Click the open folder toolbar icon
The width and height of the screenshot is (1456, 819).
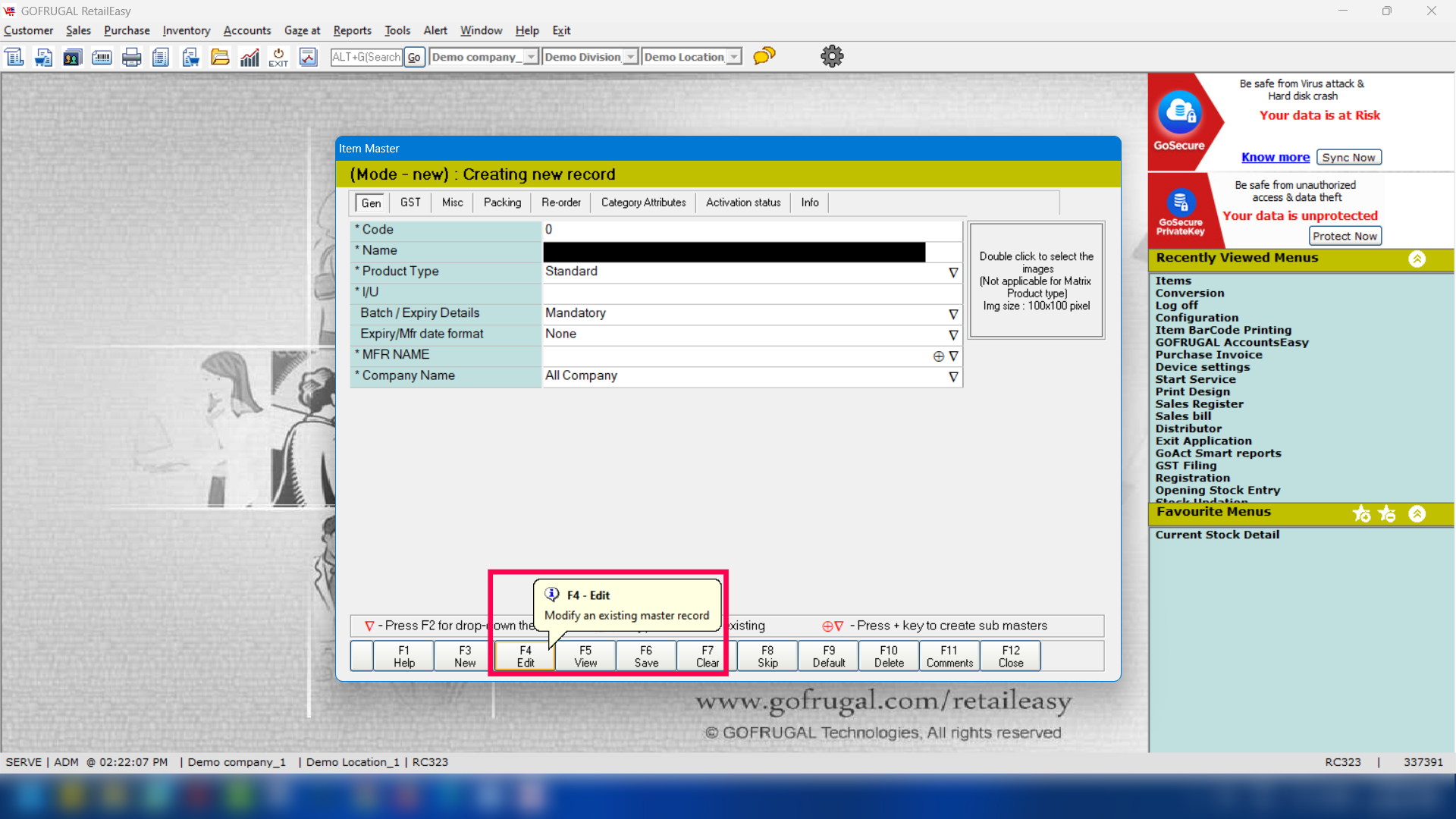[220, 57]
